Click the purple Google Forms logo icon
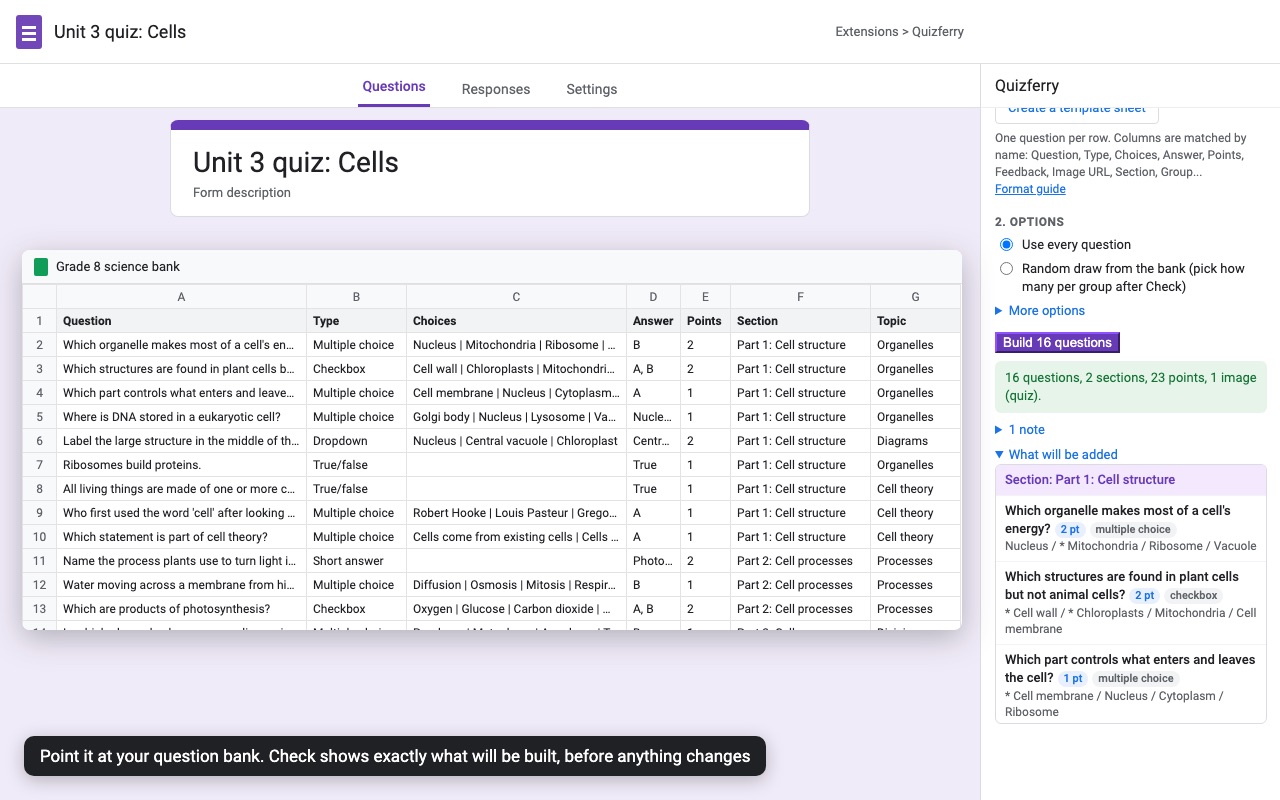 pyautogui.click(x=29, y=32)
